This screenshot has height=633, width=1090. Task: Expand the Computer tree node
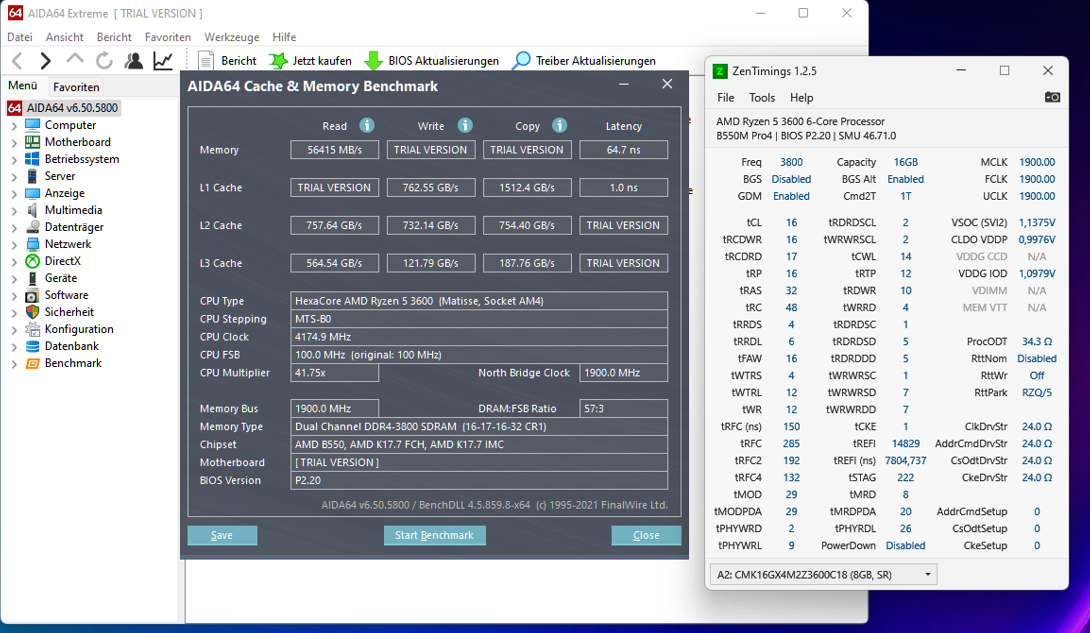pos(14,126)
